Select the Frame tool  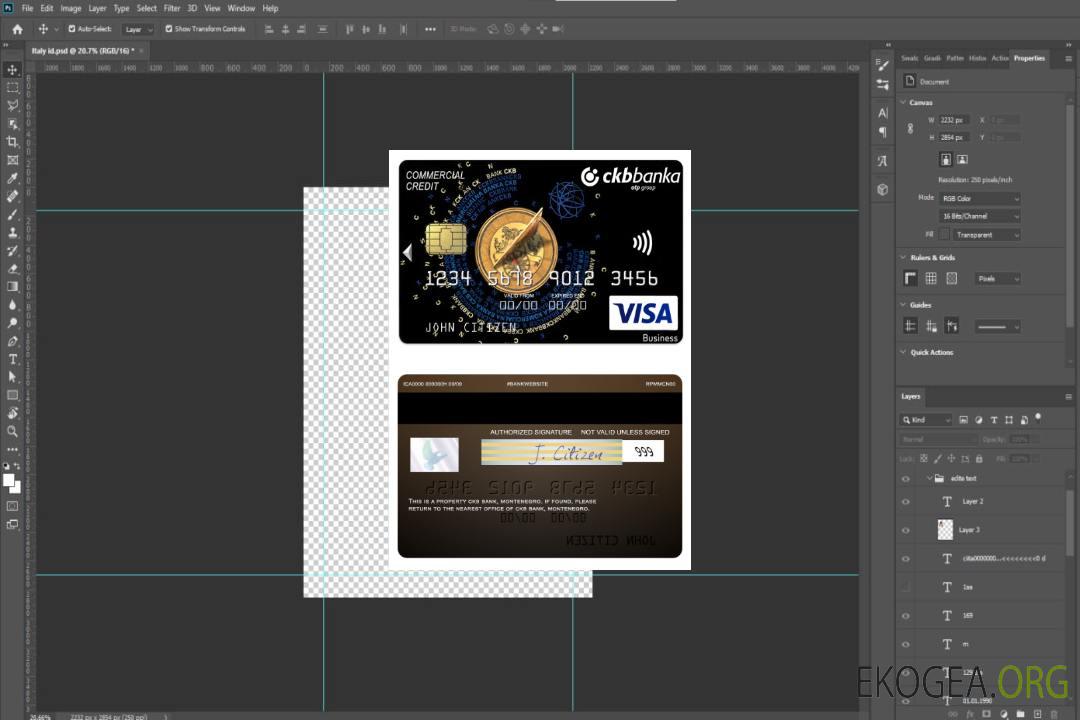point(12,160)
